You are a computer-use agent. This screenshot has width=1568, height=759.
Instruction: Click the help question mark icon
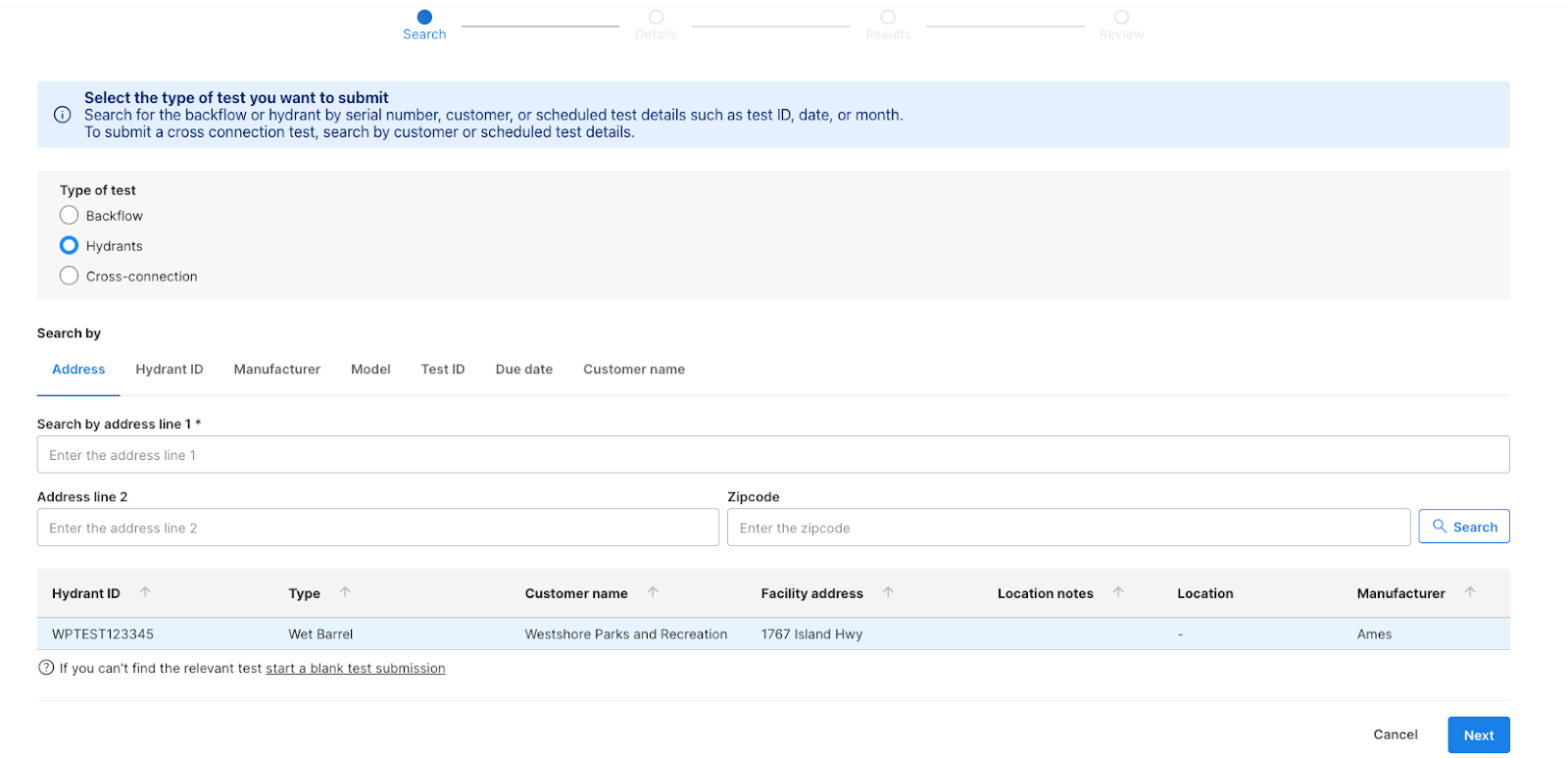click(x=46, y=668)
